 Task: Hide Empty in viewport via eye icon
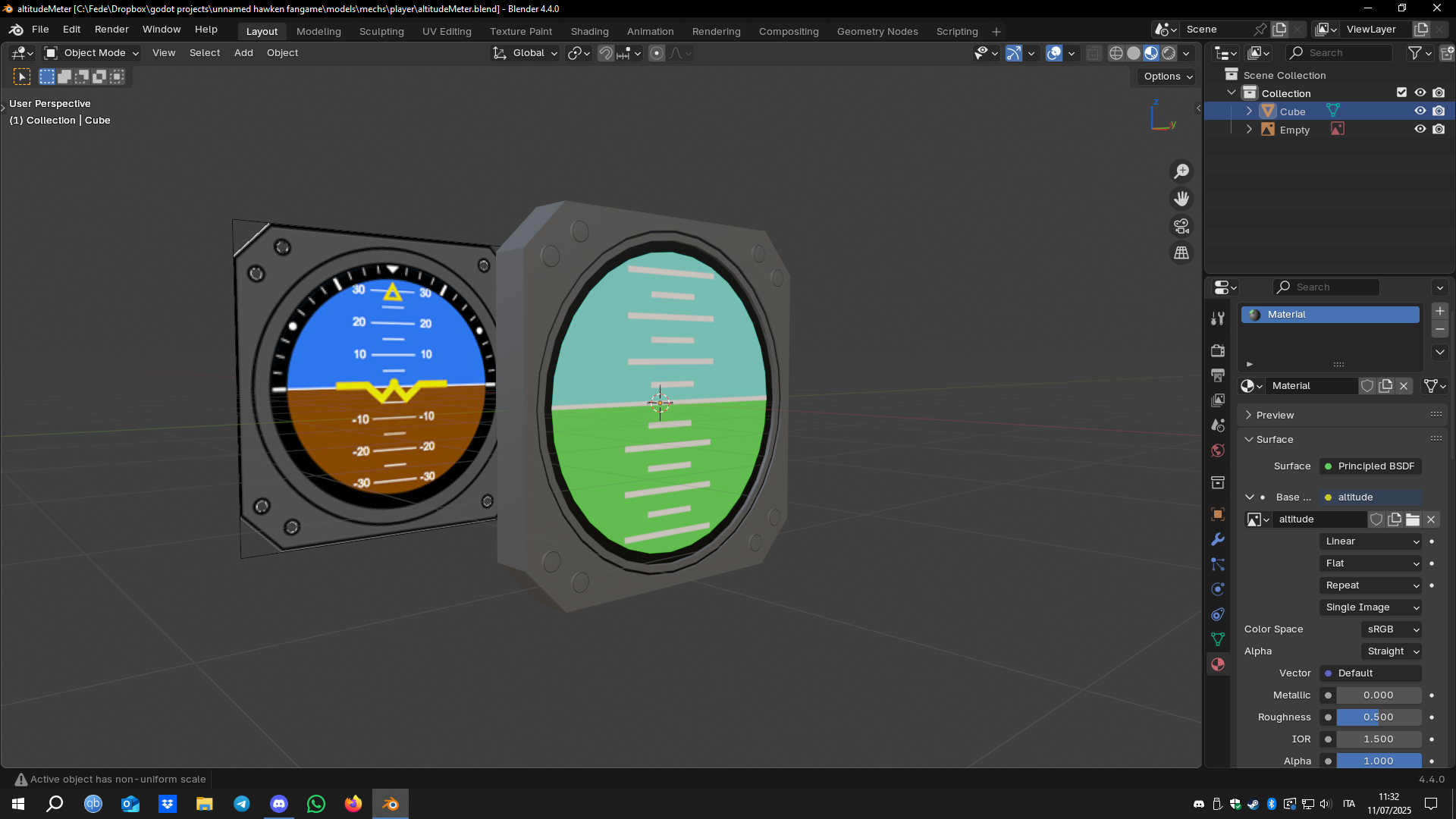[1420, 129]
